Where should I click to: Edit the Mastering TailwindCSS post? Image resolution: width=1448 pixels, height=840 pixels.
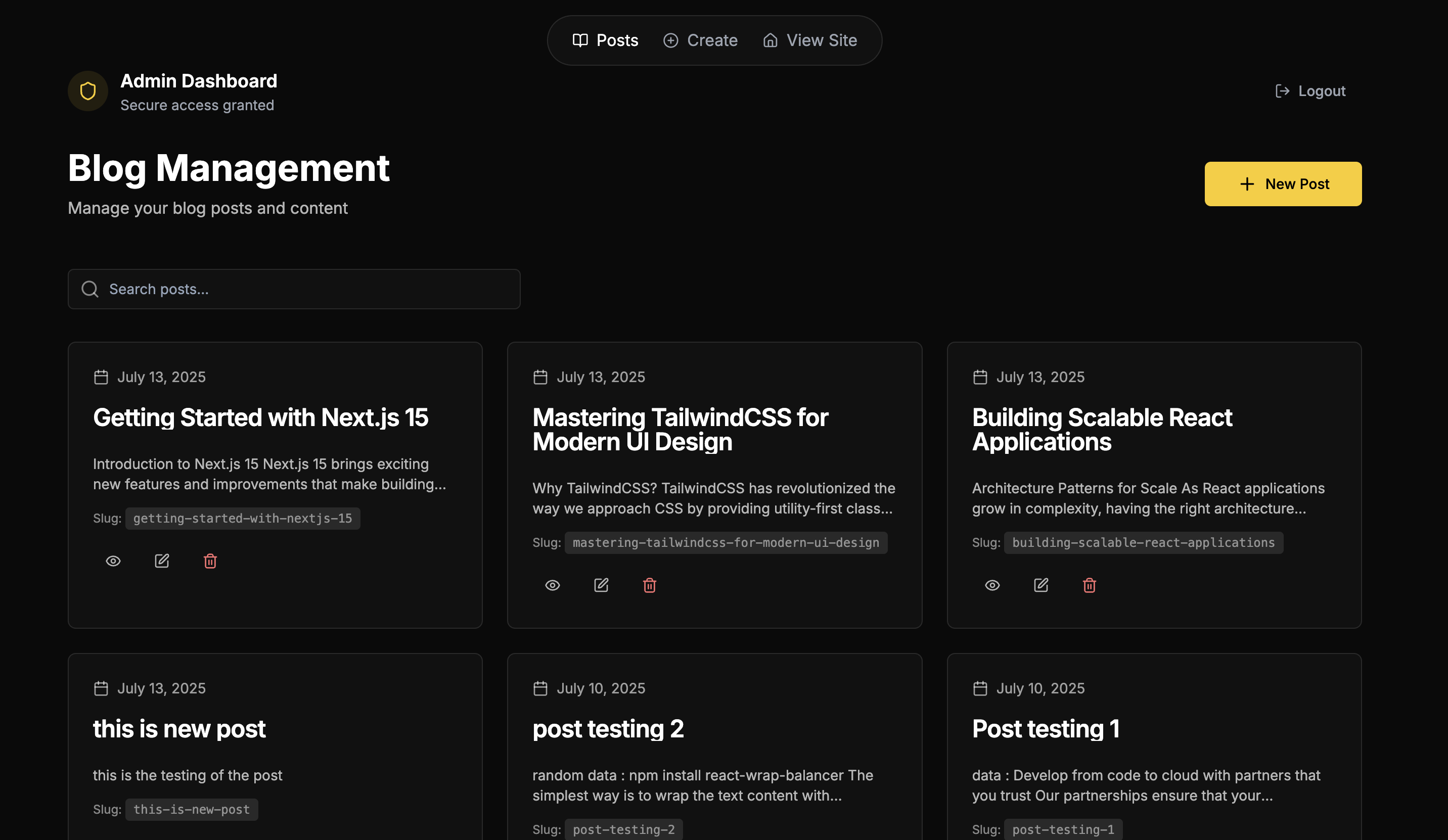click(601, 585)
